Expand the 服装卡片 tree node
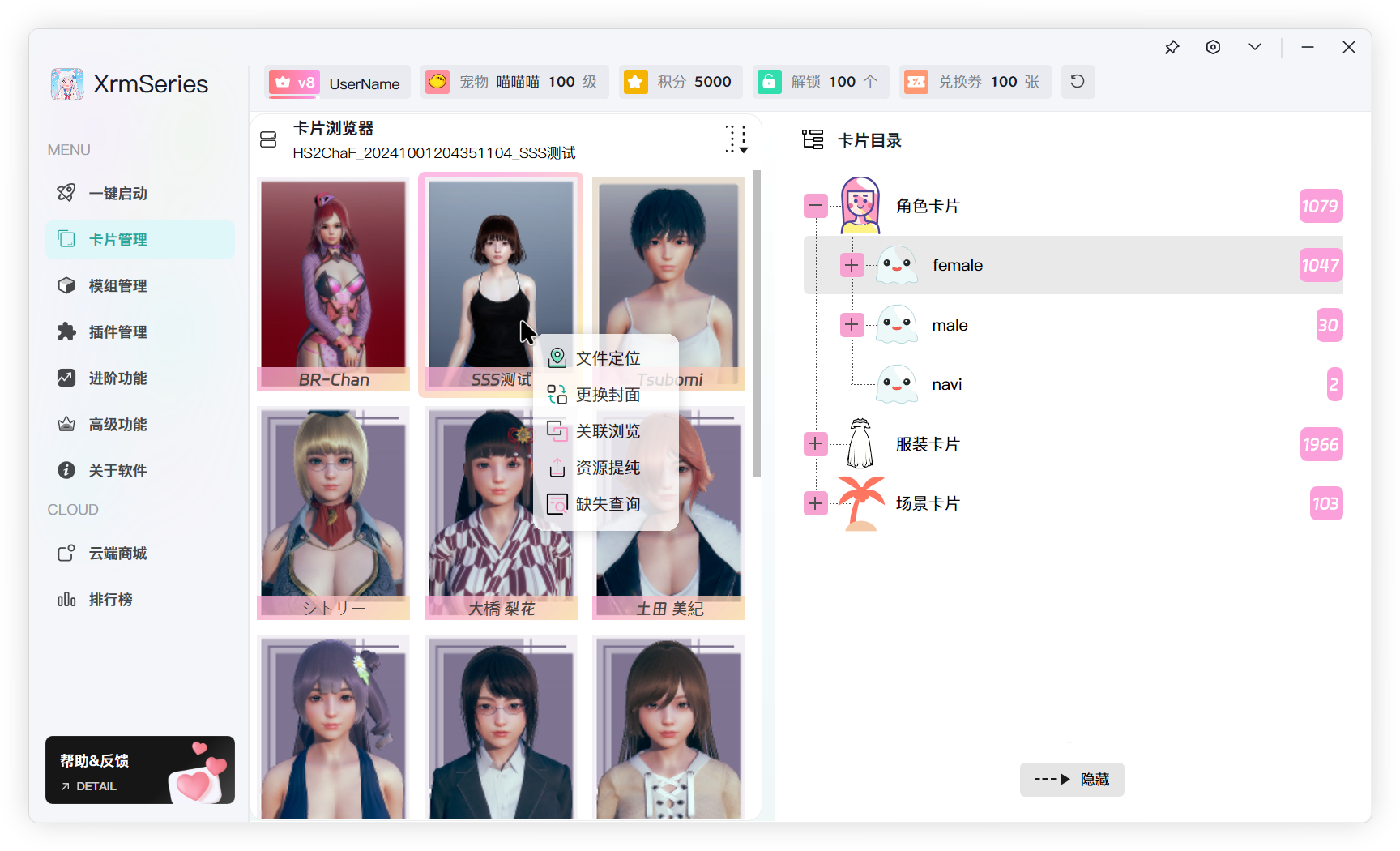Screen dimensions: 1400x851 tap(816, 444)
